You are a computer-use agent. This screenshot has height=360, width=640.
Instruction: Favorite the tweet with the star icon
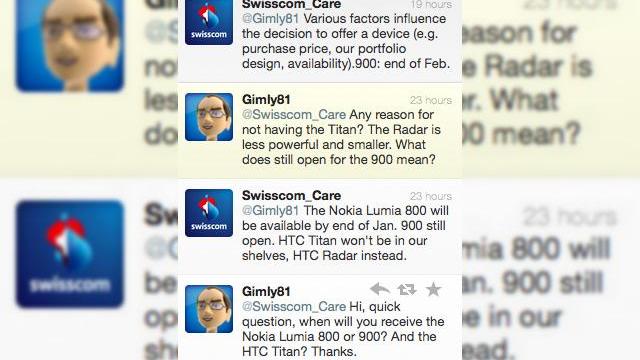433,289
